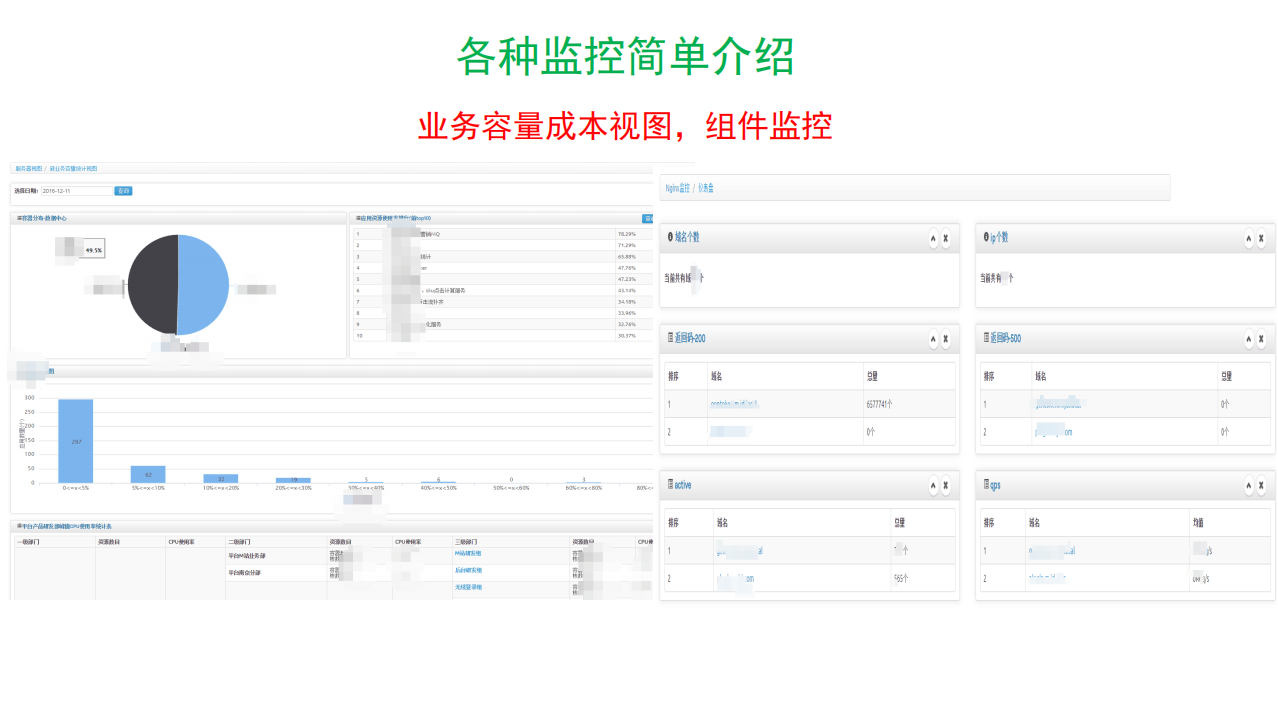Open the Nginx监控 breadcrumb item
Image resolution: width=1278 pixels, height=719 pixels.
[x=676, y=188]
